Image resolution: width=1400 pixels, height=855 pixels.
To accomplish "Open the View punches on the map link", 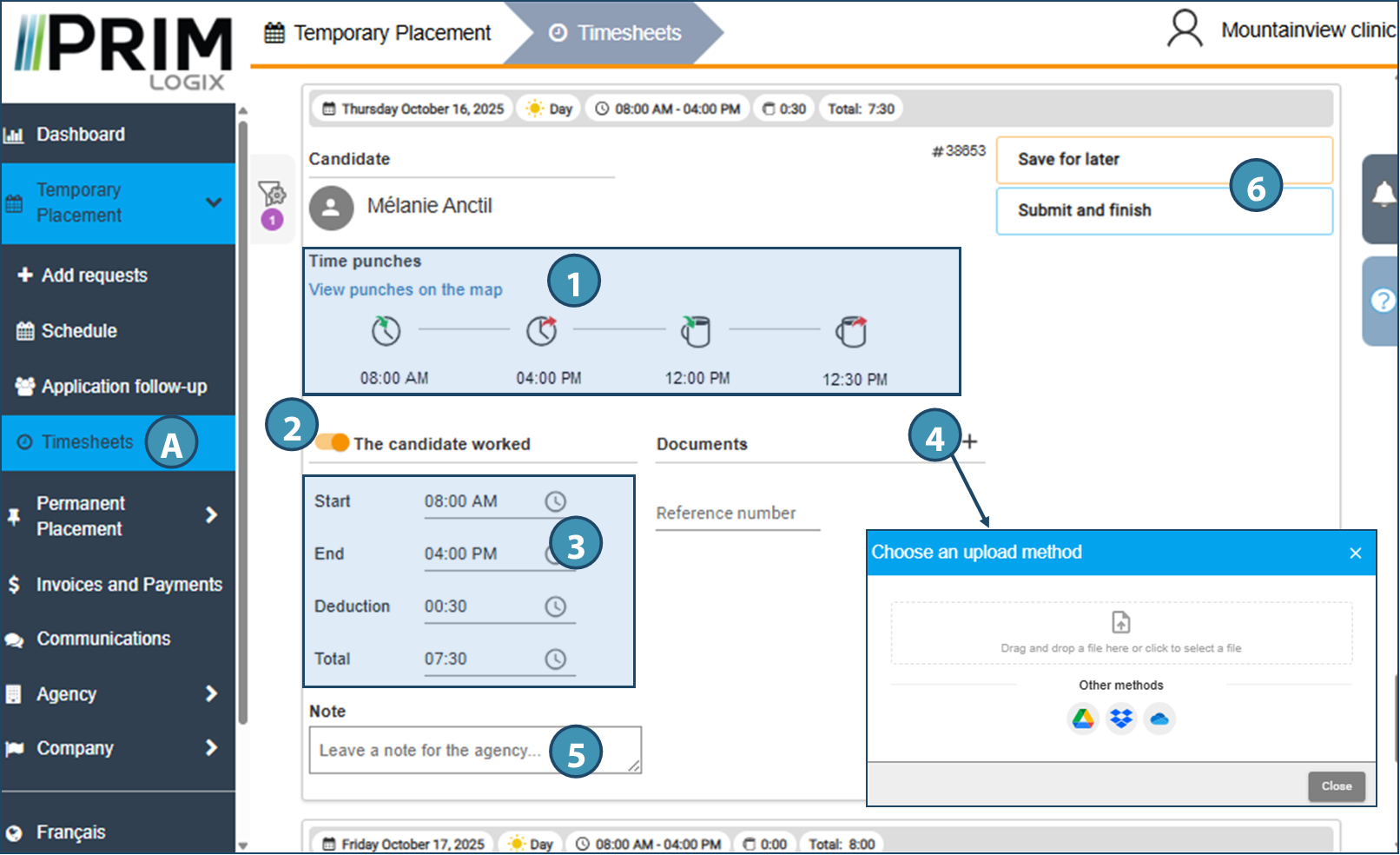I will (x=406, y=290).
